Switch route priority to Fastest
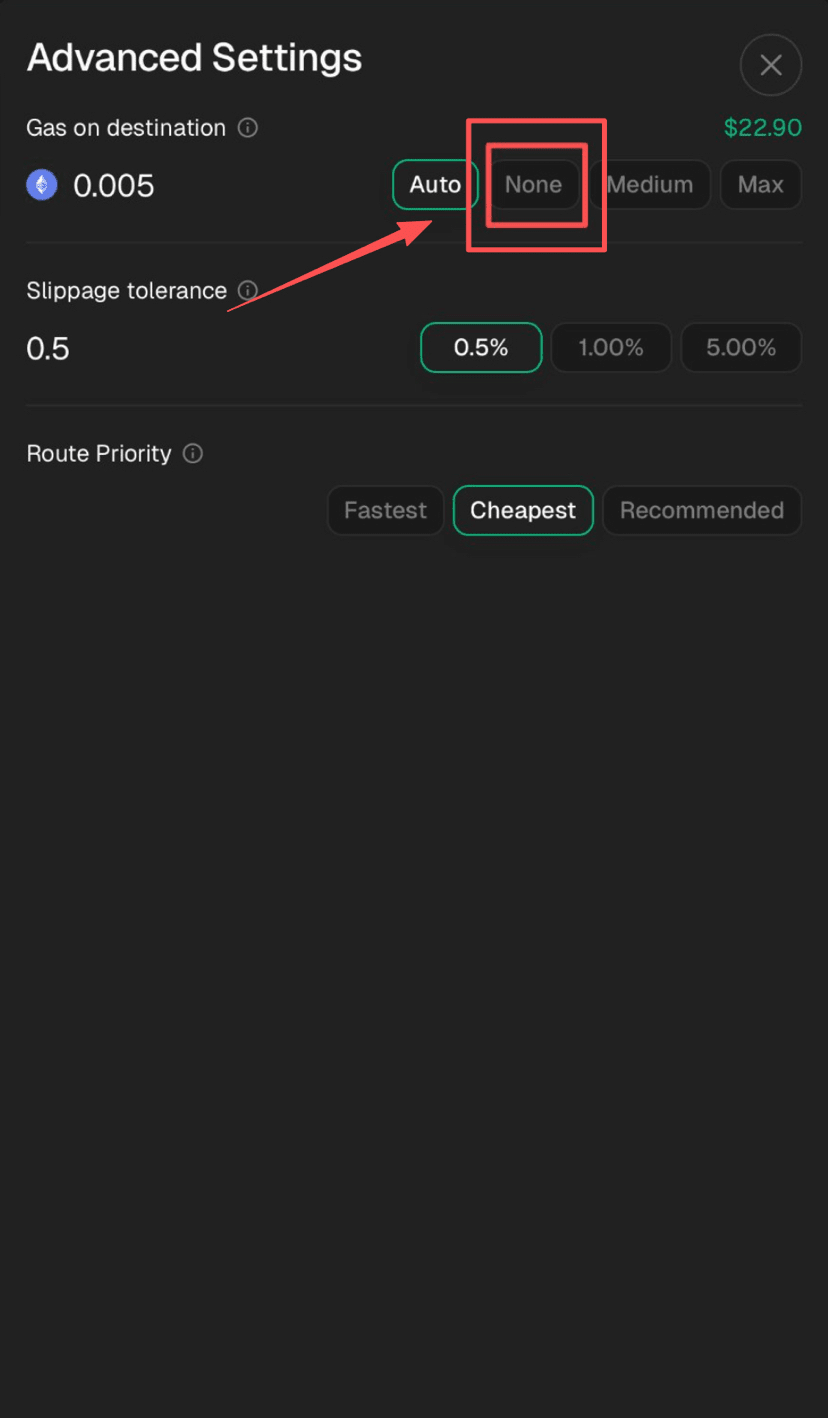 click(386, 511)
